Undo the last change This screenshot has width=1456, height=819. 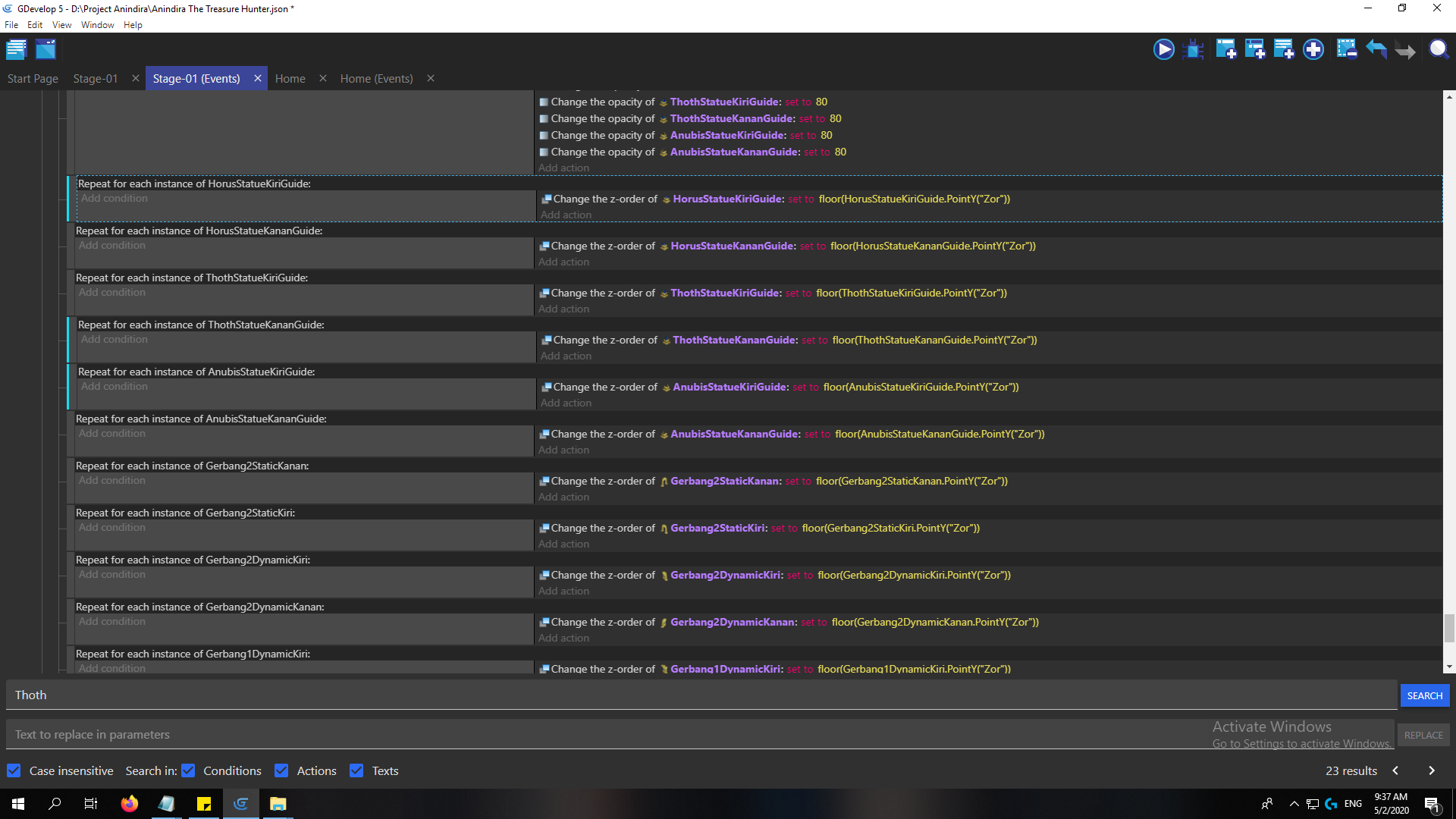1376,50
